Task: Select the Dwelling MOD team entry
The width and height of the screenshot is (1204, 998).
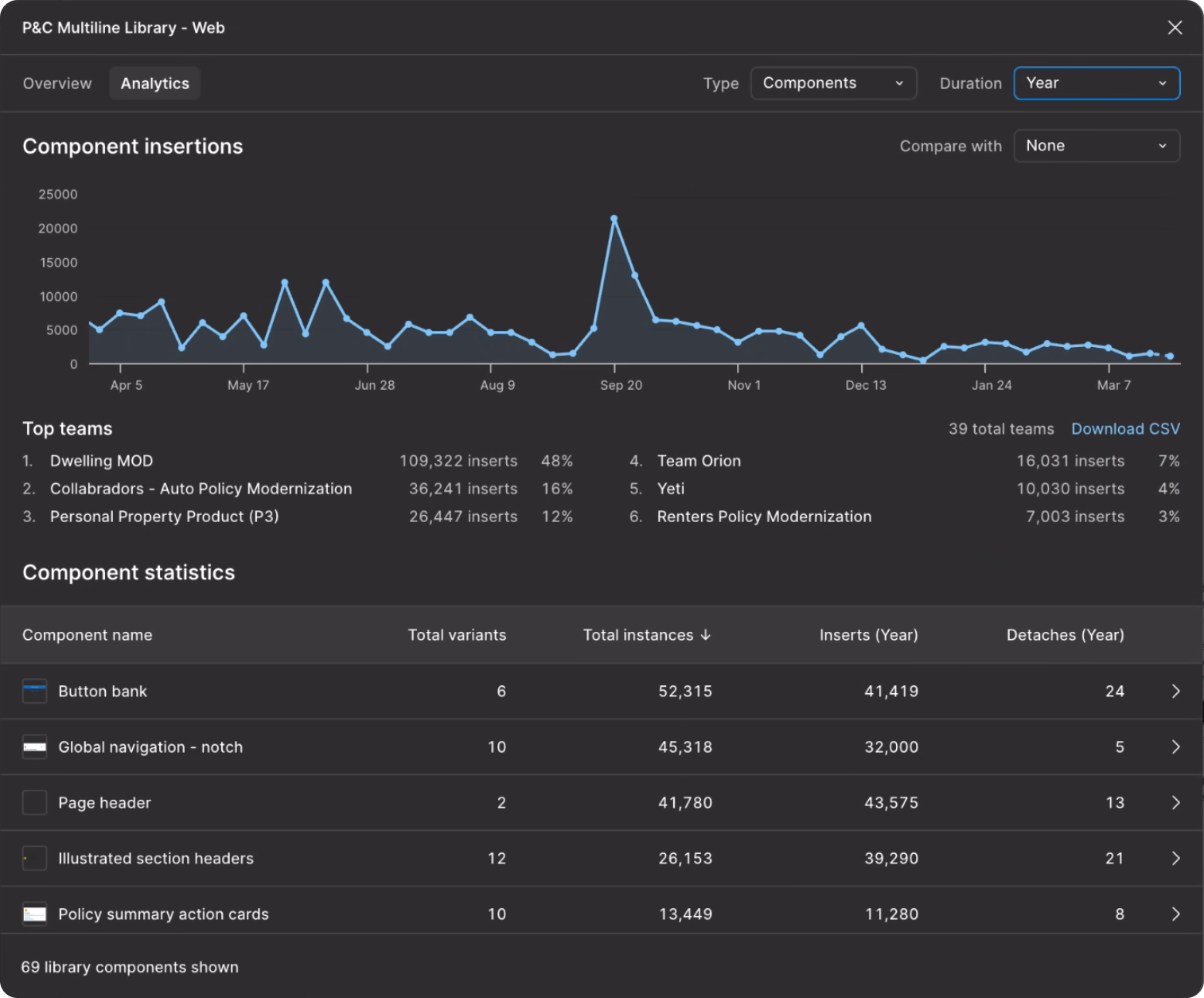Action: tap(101, 460)
